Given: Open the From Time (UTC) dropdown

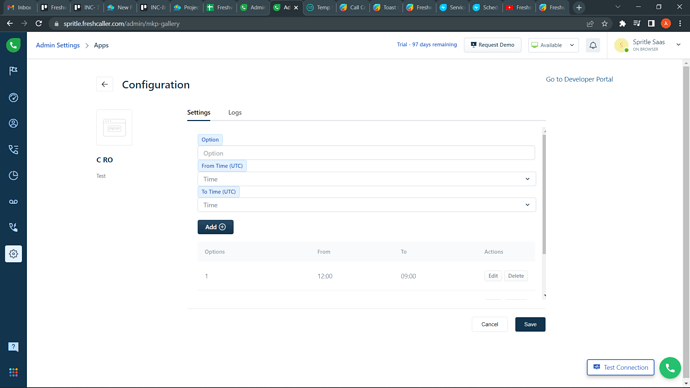Looking at the screenshot, I should click(x=367, y=179).
